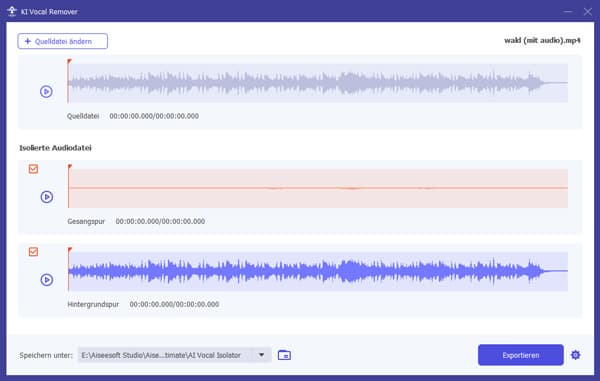Open export settings gear icon

click(575, 355)
